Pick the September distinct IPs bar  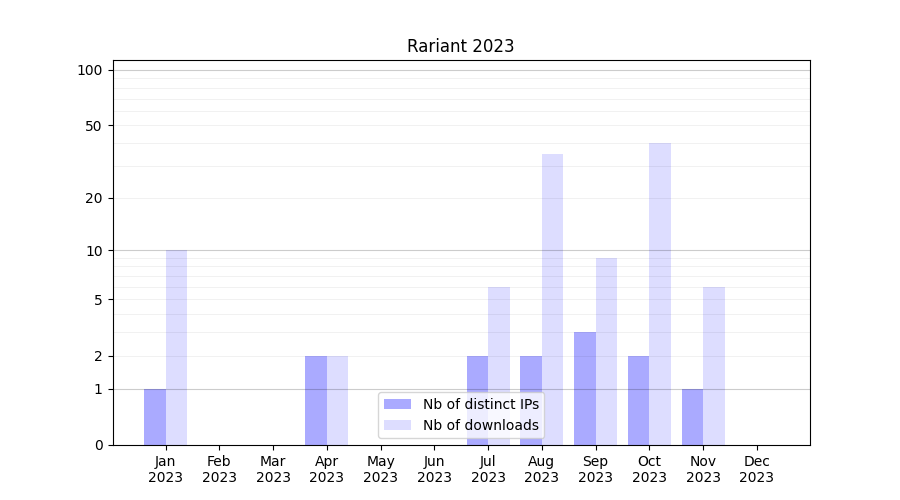[585, 388]
